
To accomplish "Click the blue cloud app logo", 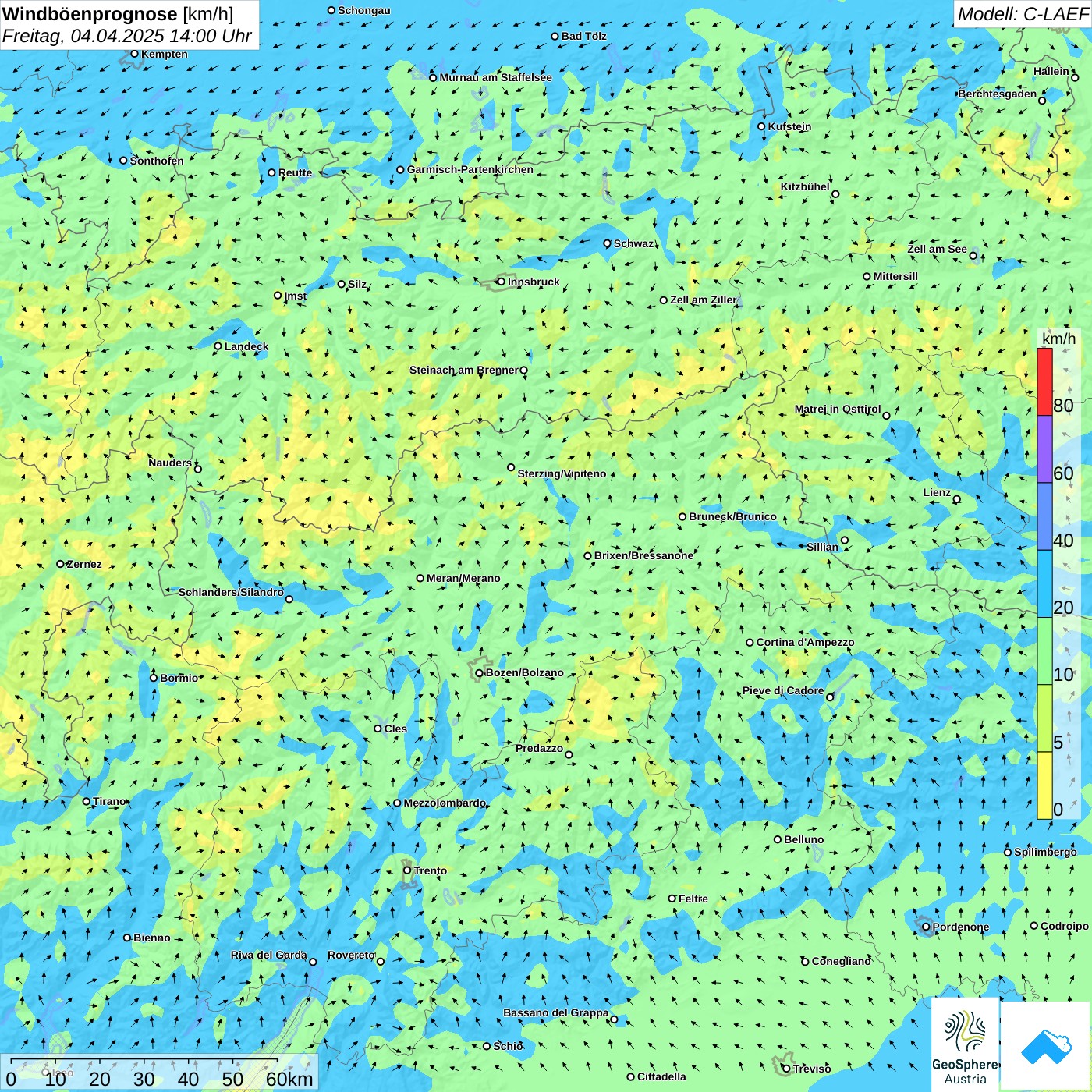I will coord(1045,1046).
